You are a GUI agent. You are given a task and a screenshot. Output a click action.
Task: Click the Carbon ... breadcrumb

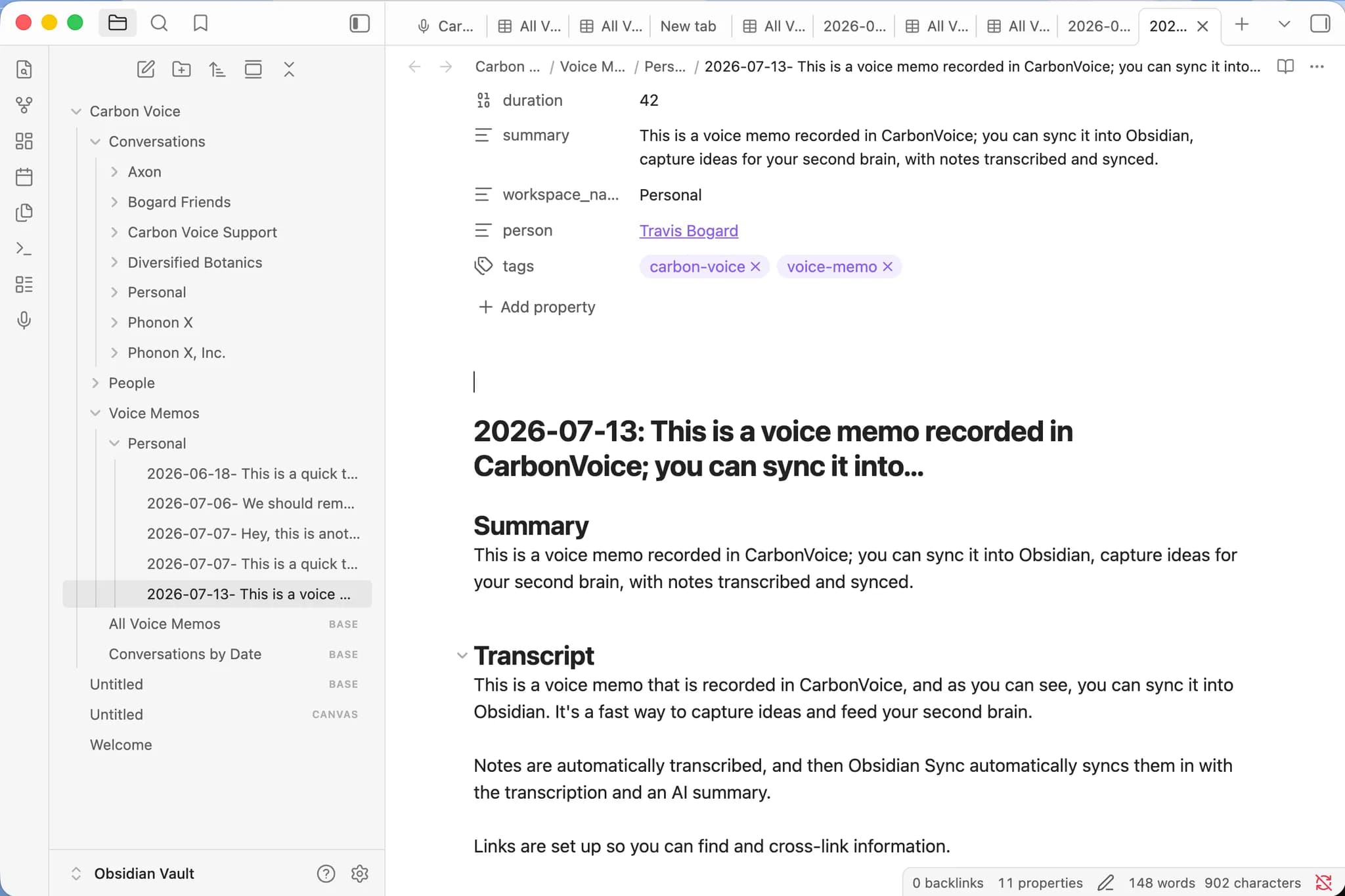[x=507, y=66]
